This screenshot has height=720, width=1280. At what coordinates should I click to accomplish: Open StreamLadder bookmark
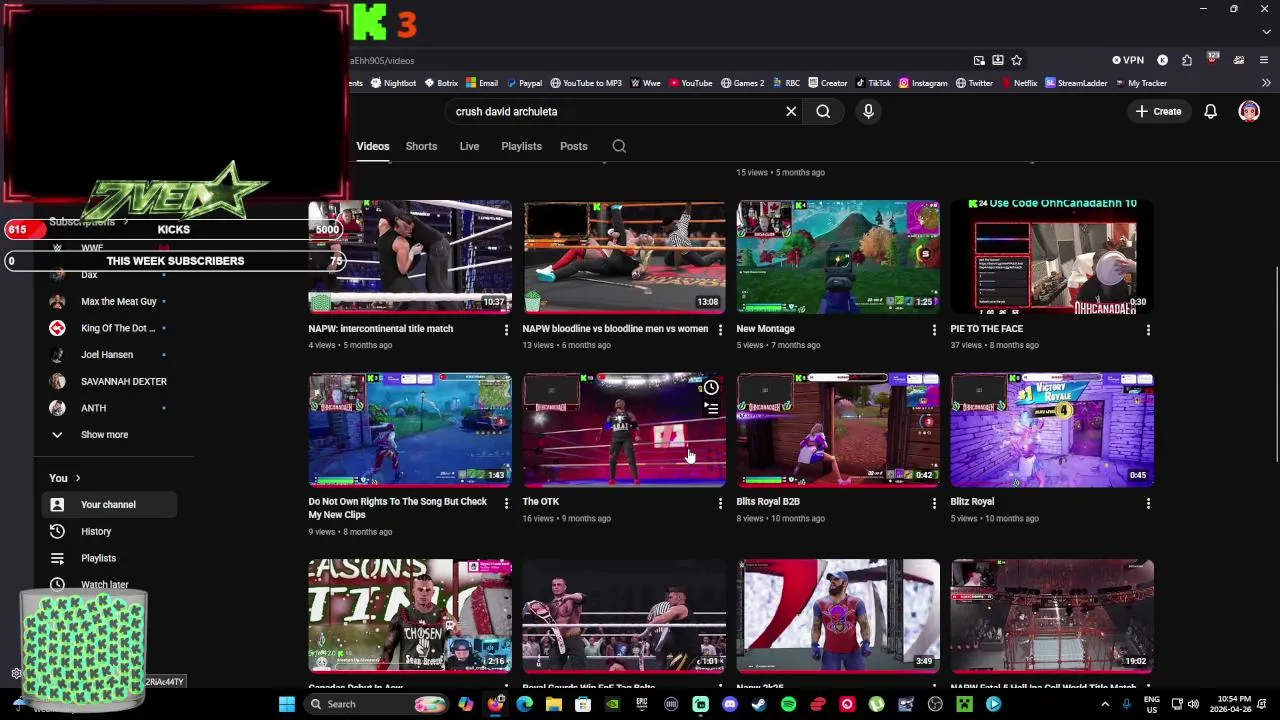pos(1076,83)
